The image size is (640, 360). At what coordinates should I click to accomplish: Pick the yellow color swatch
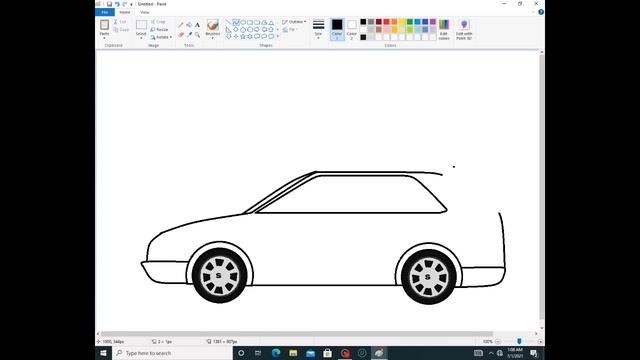coord(402,22)
